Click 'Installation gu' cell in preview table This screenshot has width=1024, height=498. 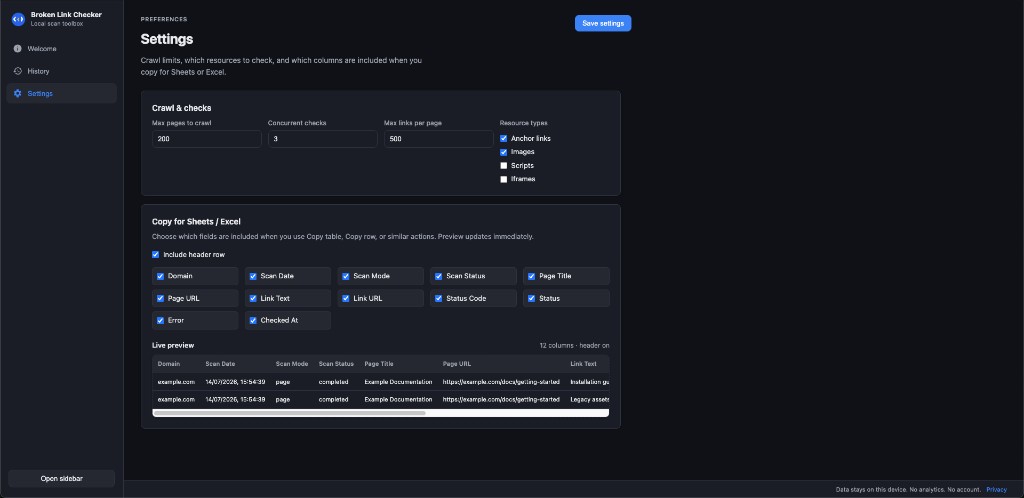pos(590,382)
